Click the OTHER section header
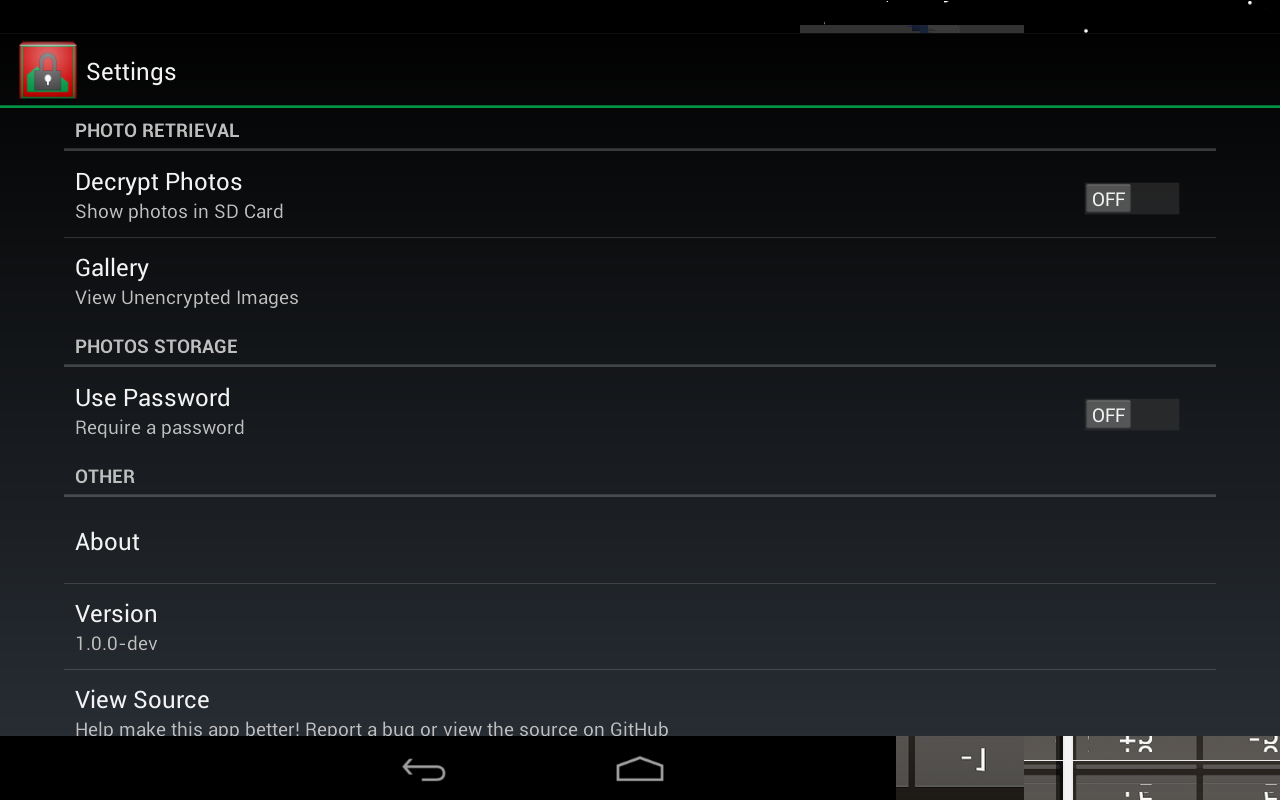This screenshot has width=1280, height=800. pyautogui.click(x=105, y=477)
